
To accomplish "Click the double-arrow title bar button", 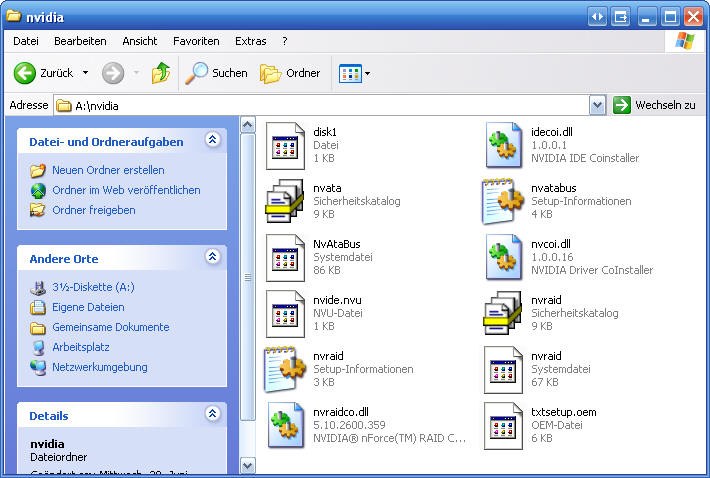I will pyautogui.click(x=597, y=17).
